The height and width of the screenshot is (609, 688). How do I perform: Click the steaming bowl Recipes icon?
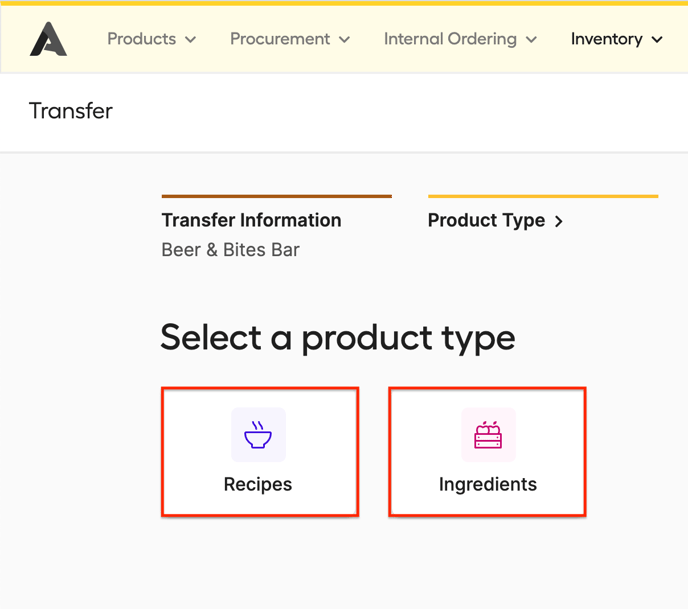(258, 435)
